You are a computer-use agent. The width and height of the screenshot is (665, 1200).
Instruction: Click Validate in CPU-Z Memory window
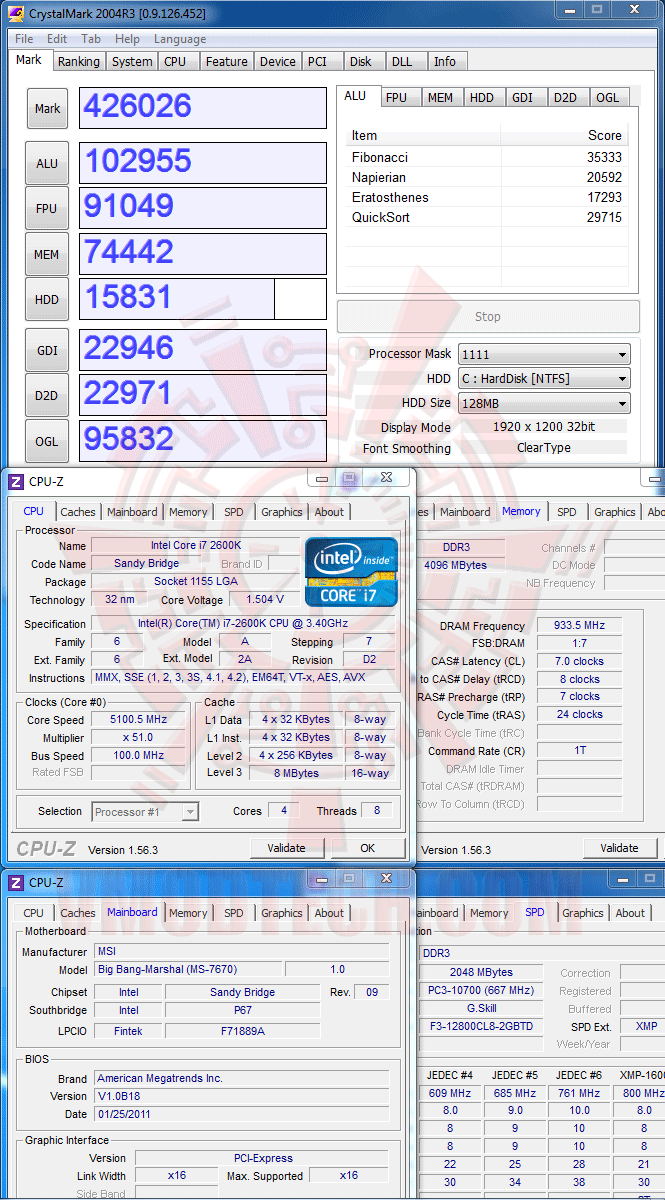pos(619,848)
